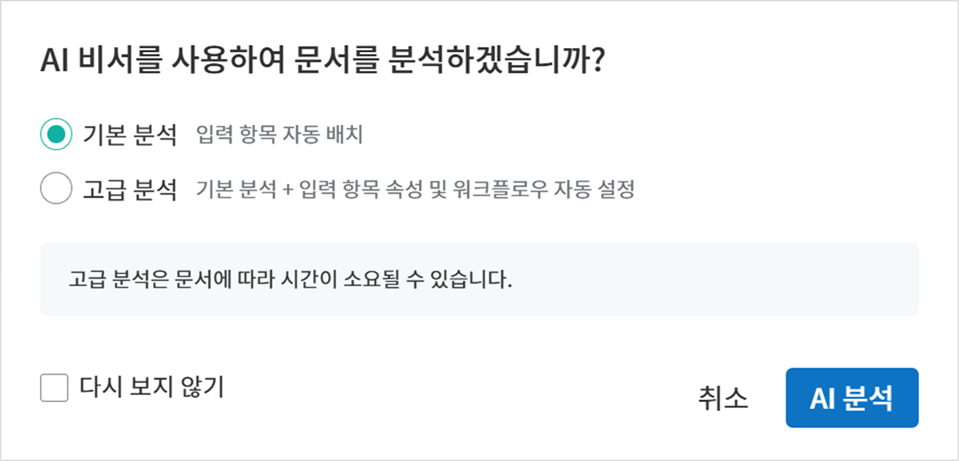Screen dimensions: 959x461
Task: Click the 다시 보지 않기 label text
Action: click(151, 387)
